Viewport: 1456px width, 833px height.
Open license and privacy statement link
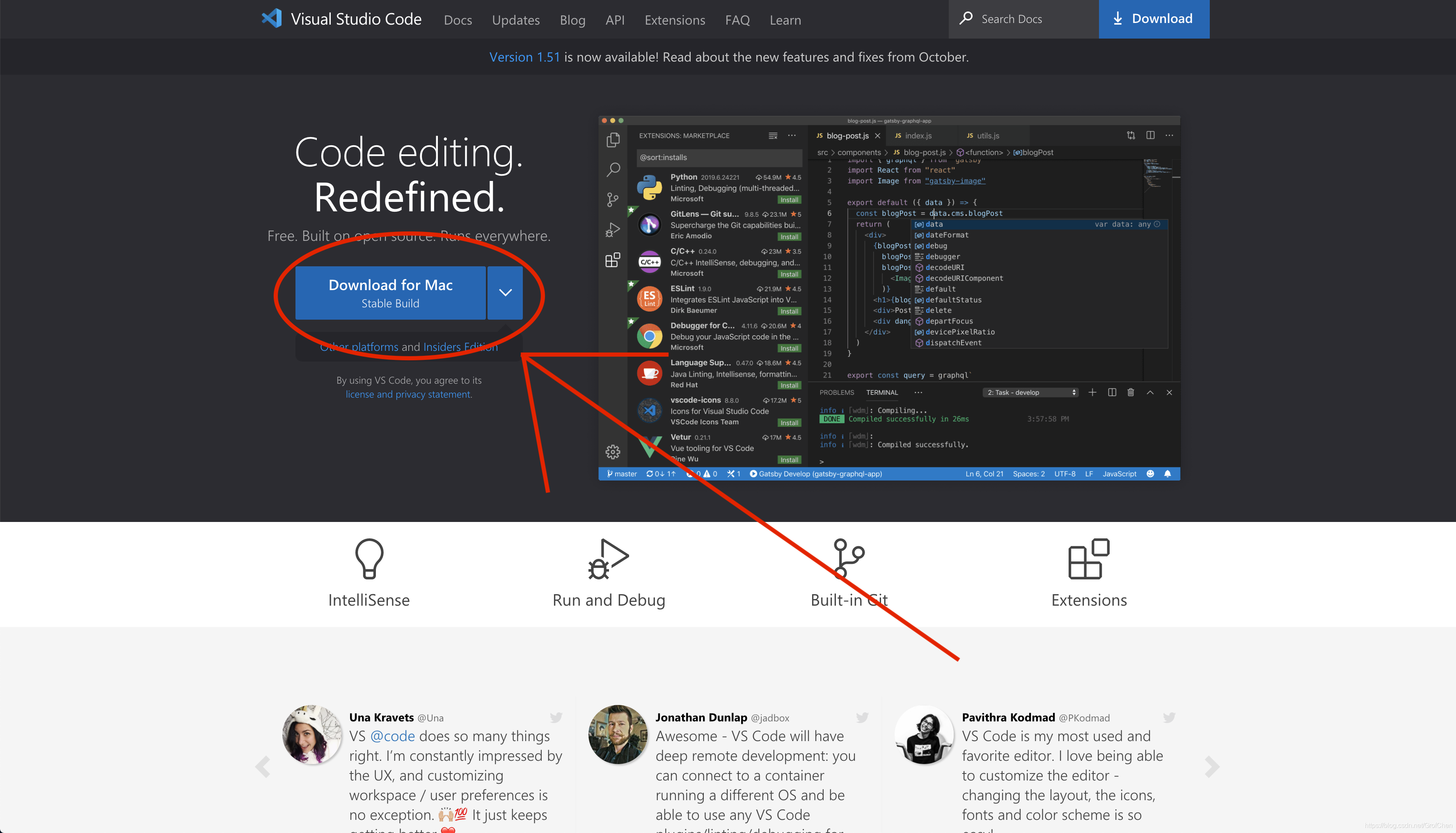coord(408,394)
